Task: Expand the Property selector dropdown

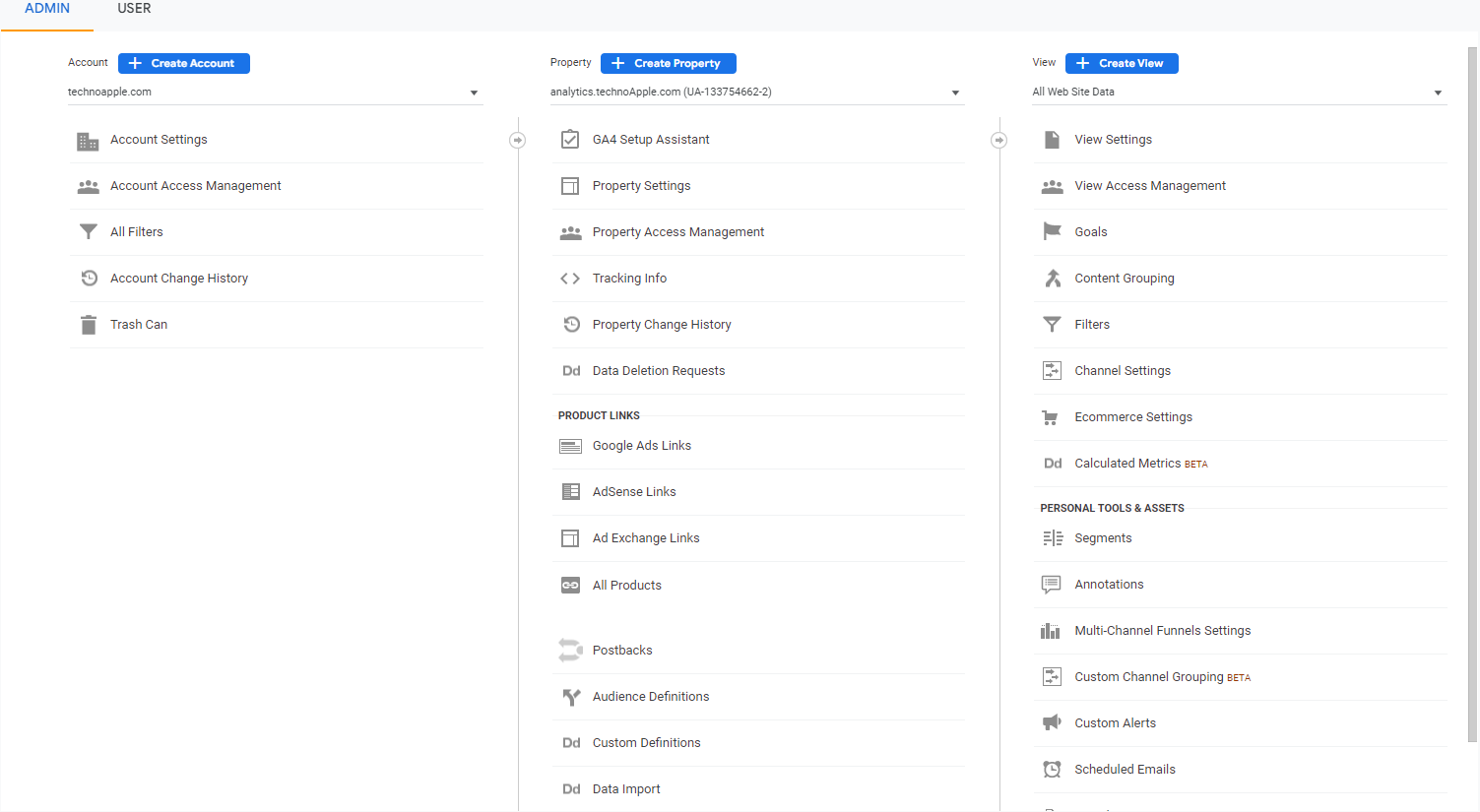Action: pos(754,93)
